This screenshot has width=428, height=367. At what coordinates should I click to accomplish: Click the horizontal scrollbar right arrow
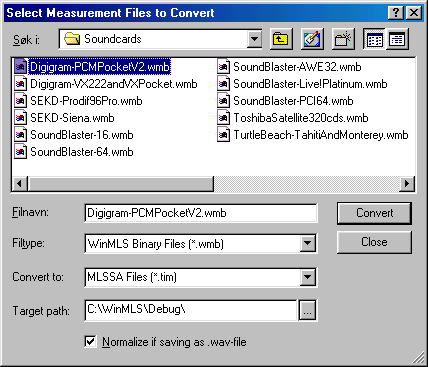point(407,183)
